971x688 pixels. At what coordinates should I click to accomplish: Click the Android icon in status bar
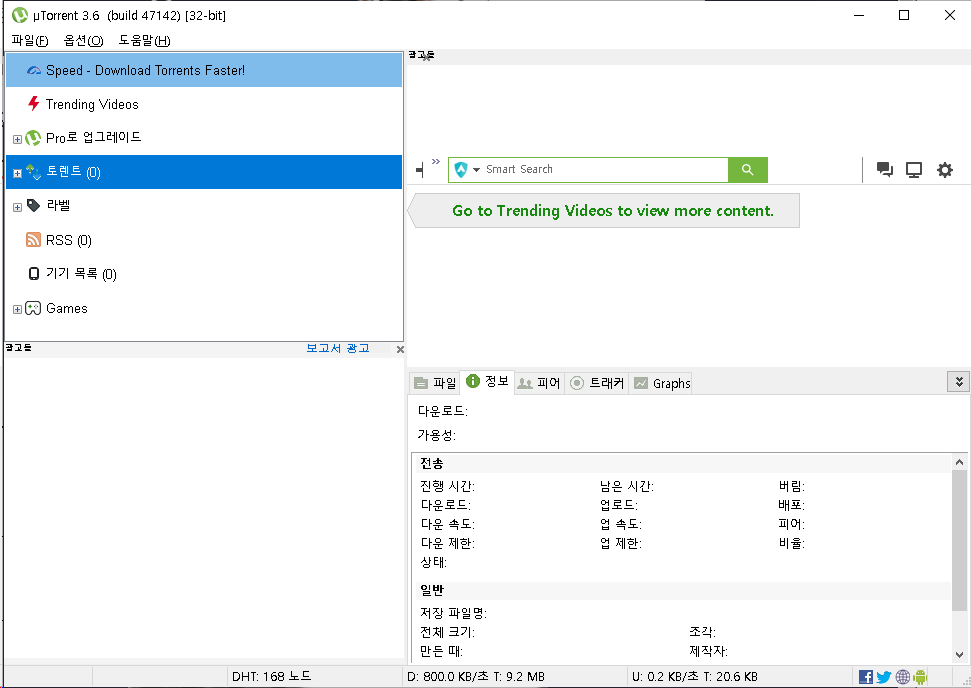pyautogui.click(x=920, y=677)
